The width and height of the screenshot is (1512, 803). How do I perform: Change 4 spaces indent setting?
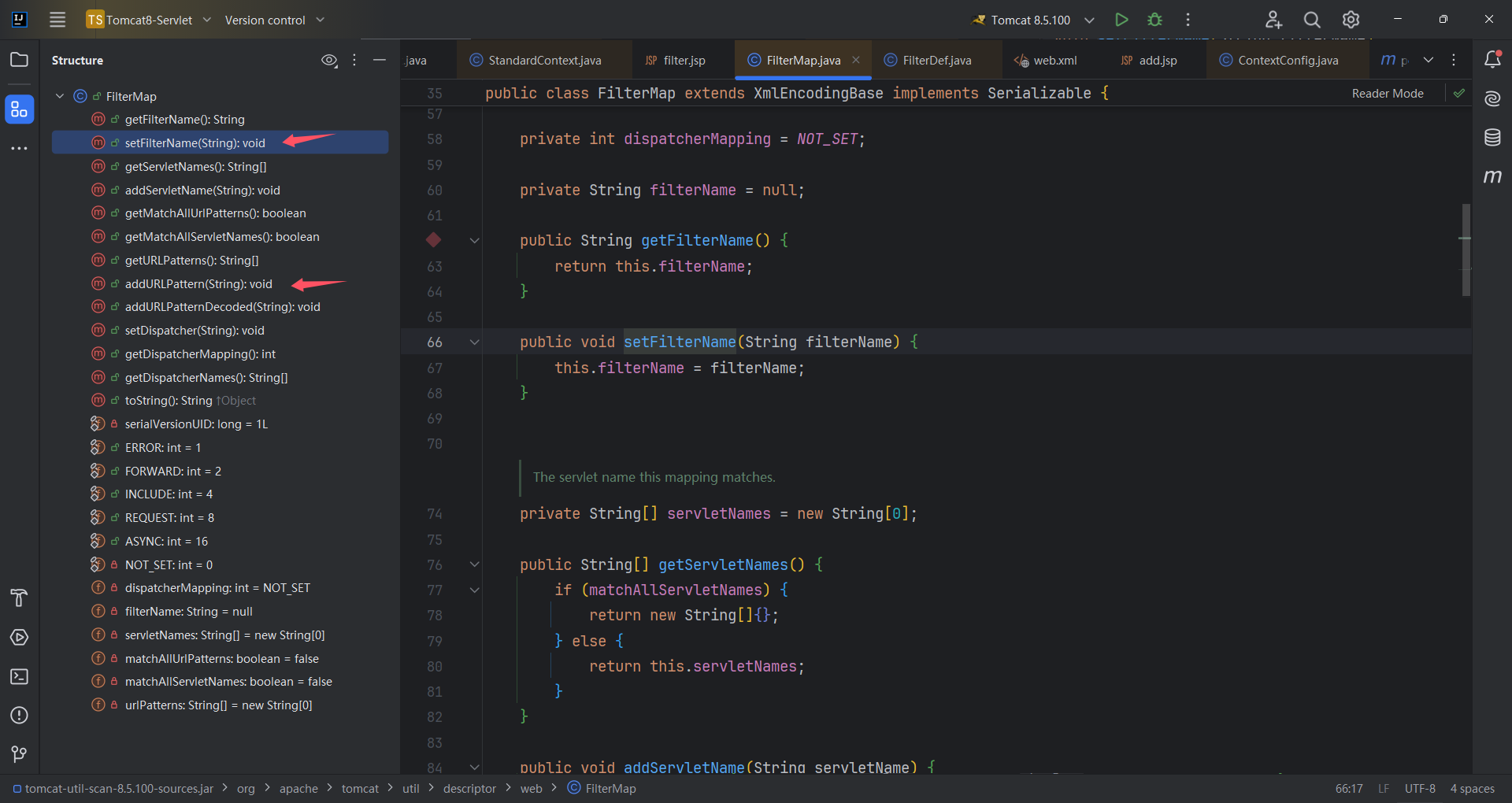[1472, 788]
